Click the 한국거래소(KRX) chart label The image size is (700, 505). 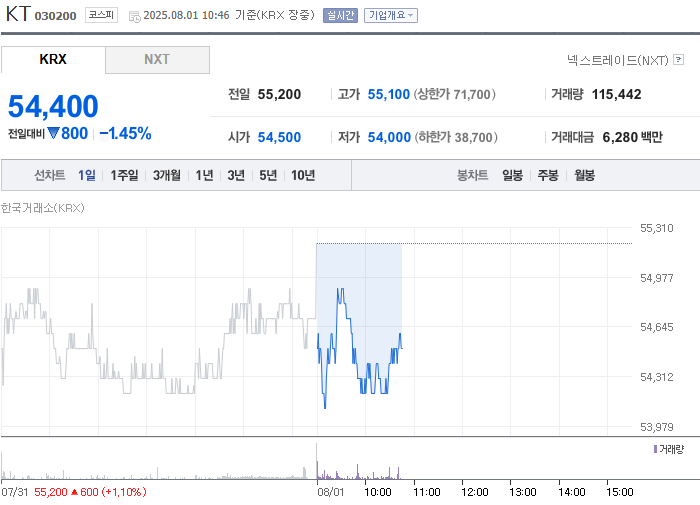coord(42,208)
